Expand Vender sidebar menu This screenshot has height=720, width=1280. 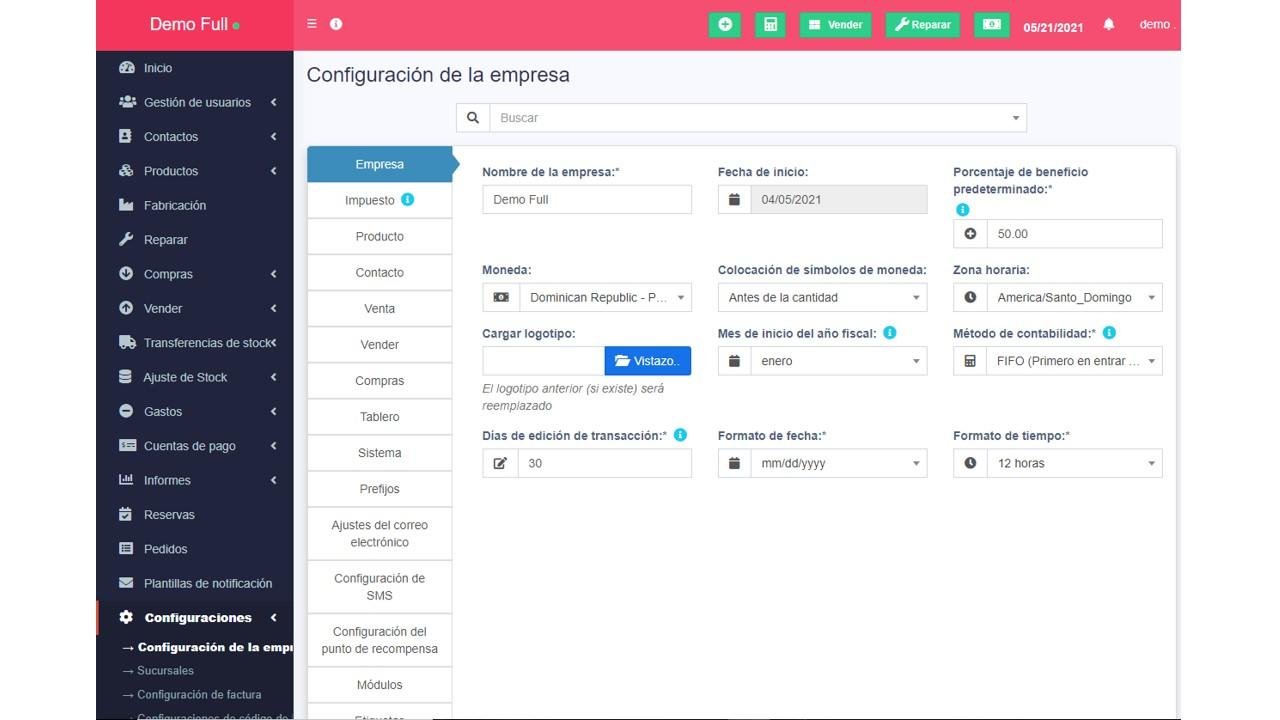[x=195, y=308]
